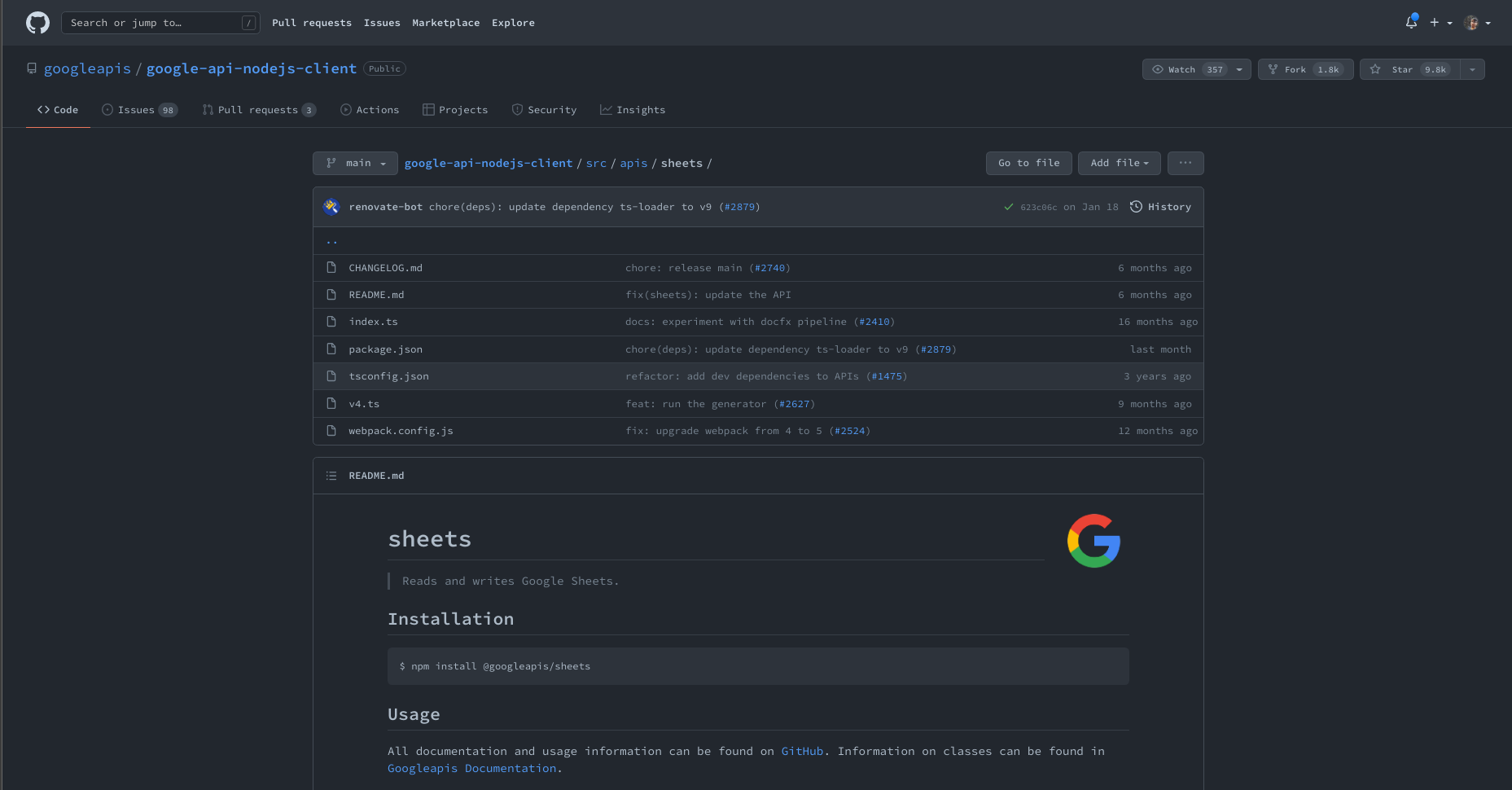Open commit 623c06c hash link

[1038, 208]
